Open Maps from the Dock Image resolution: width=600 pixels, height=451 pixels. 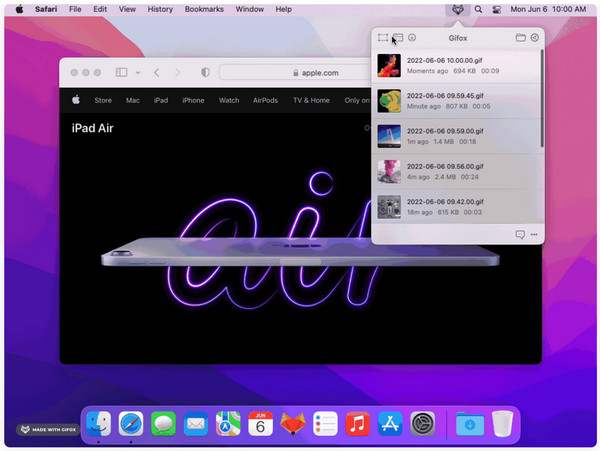point(228,424)
